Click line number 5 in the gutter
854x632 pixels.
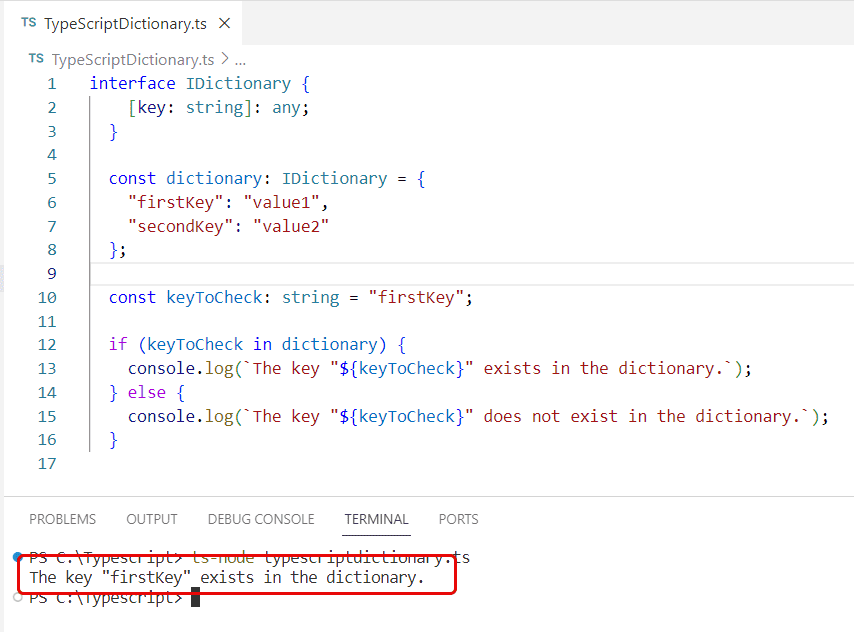(x=52, y=179)
